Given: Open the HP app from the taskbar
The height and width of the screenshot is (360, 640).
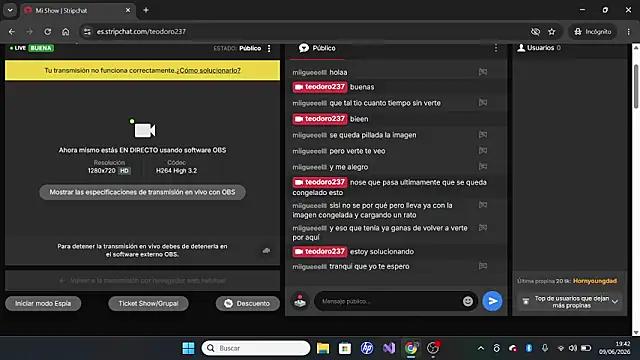Looking at the screenshot, I should pyautogui.click(x=367, y=348).
